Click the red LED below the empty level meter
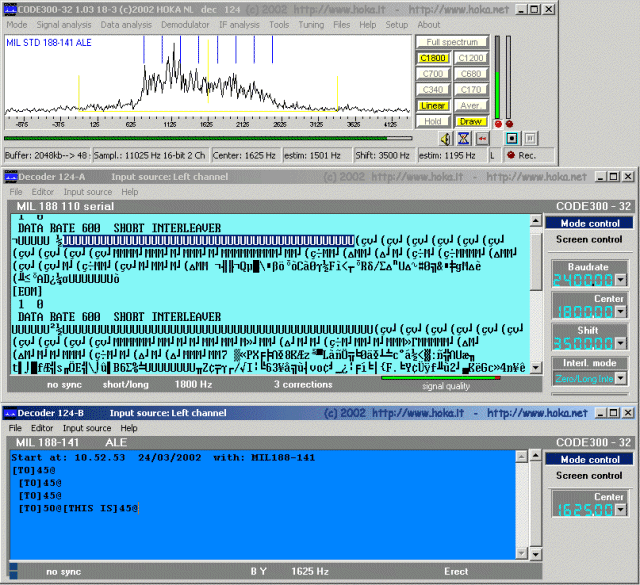The image size is (640, 585). click(x=509, y=124)
